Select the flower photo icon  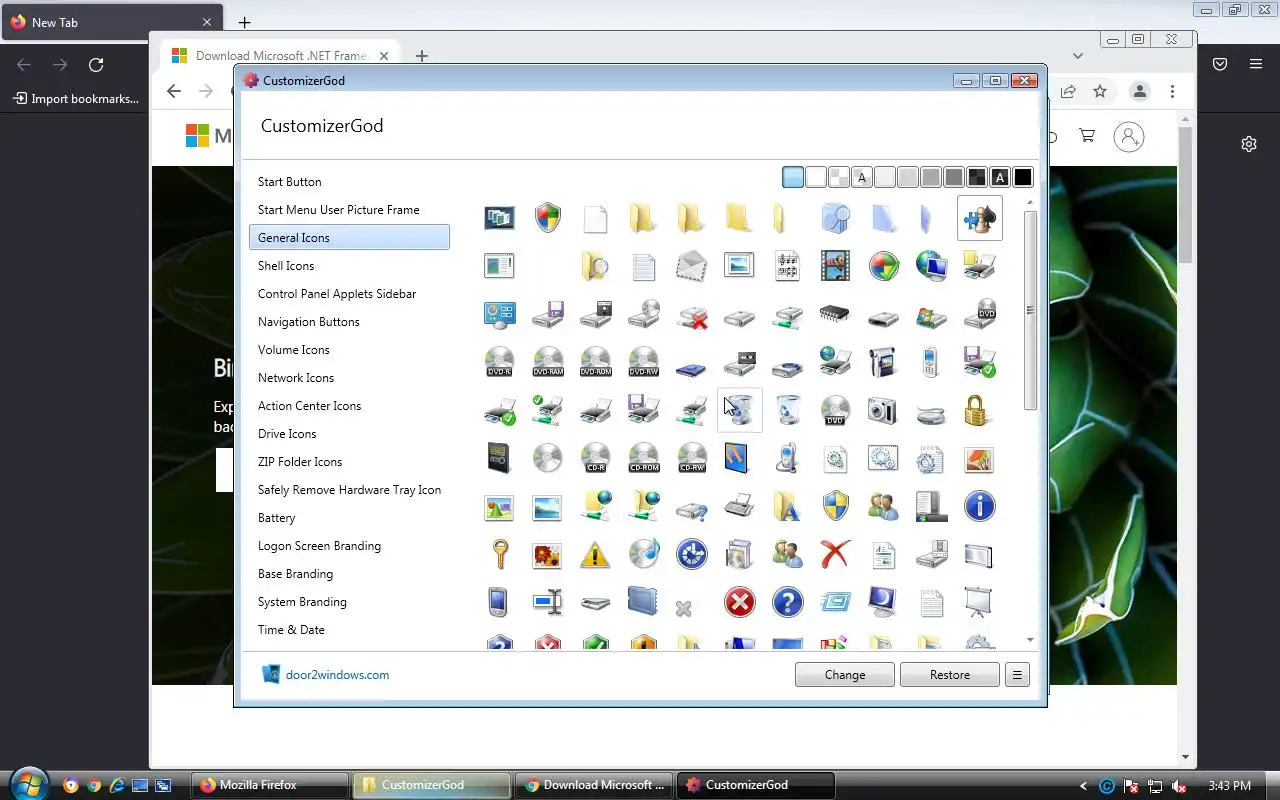(547, 554)
